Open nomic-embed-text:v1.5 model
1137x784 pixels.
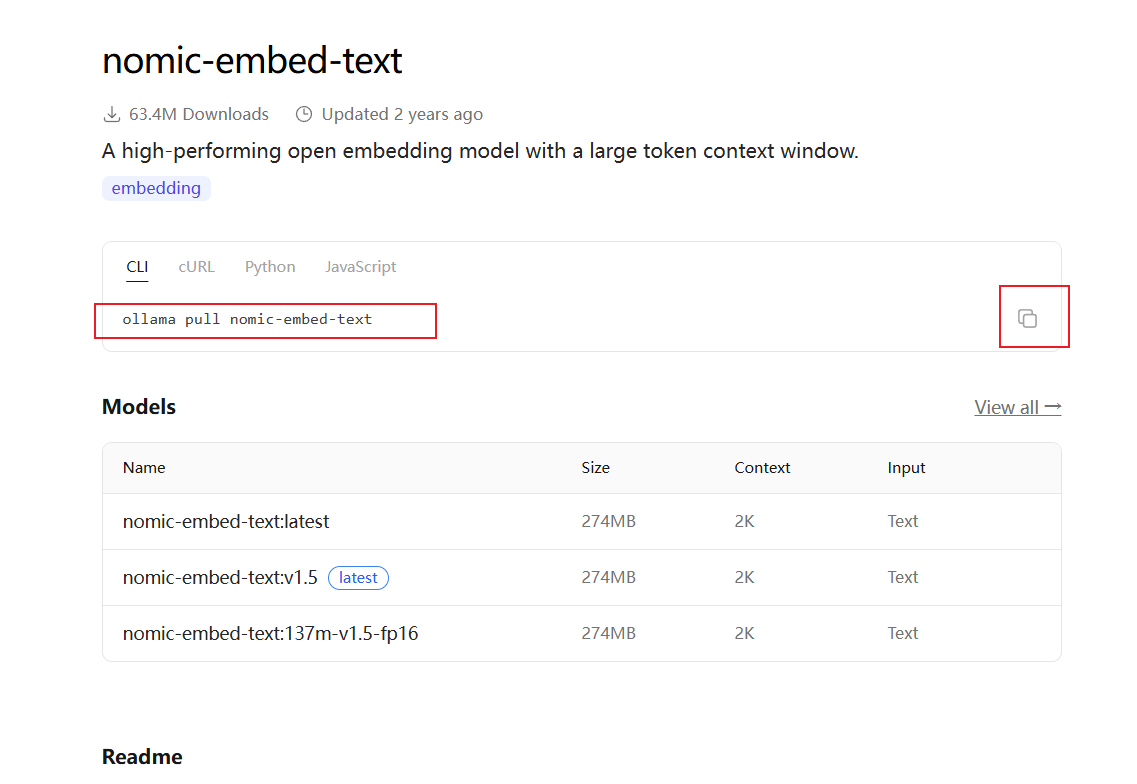pos(220,577)
